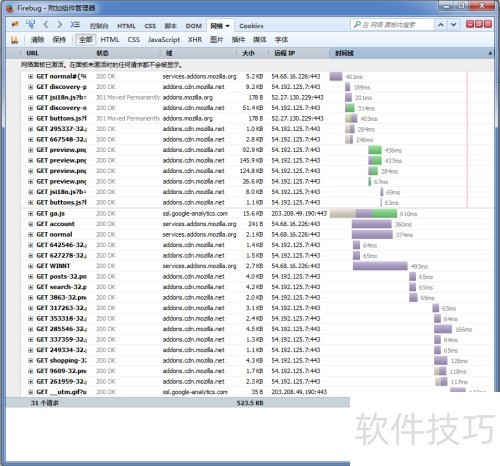500x466 pixels.
Task: Sort by the 域 column header
Action: 199,53
